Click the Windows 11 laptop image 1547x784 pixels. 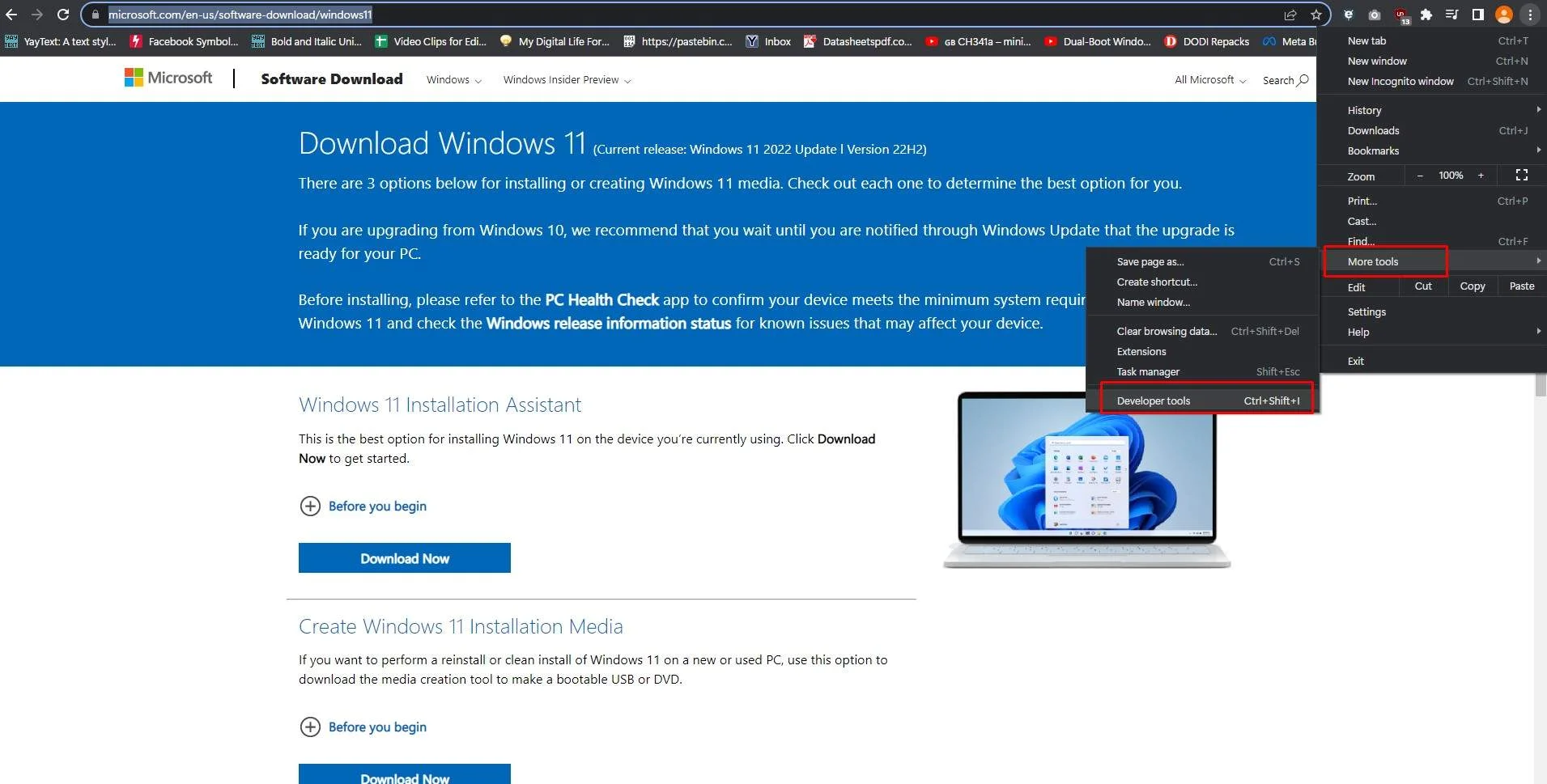click(x=1087, y=480)
